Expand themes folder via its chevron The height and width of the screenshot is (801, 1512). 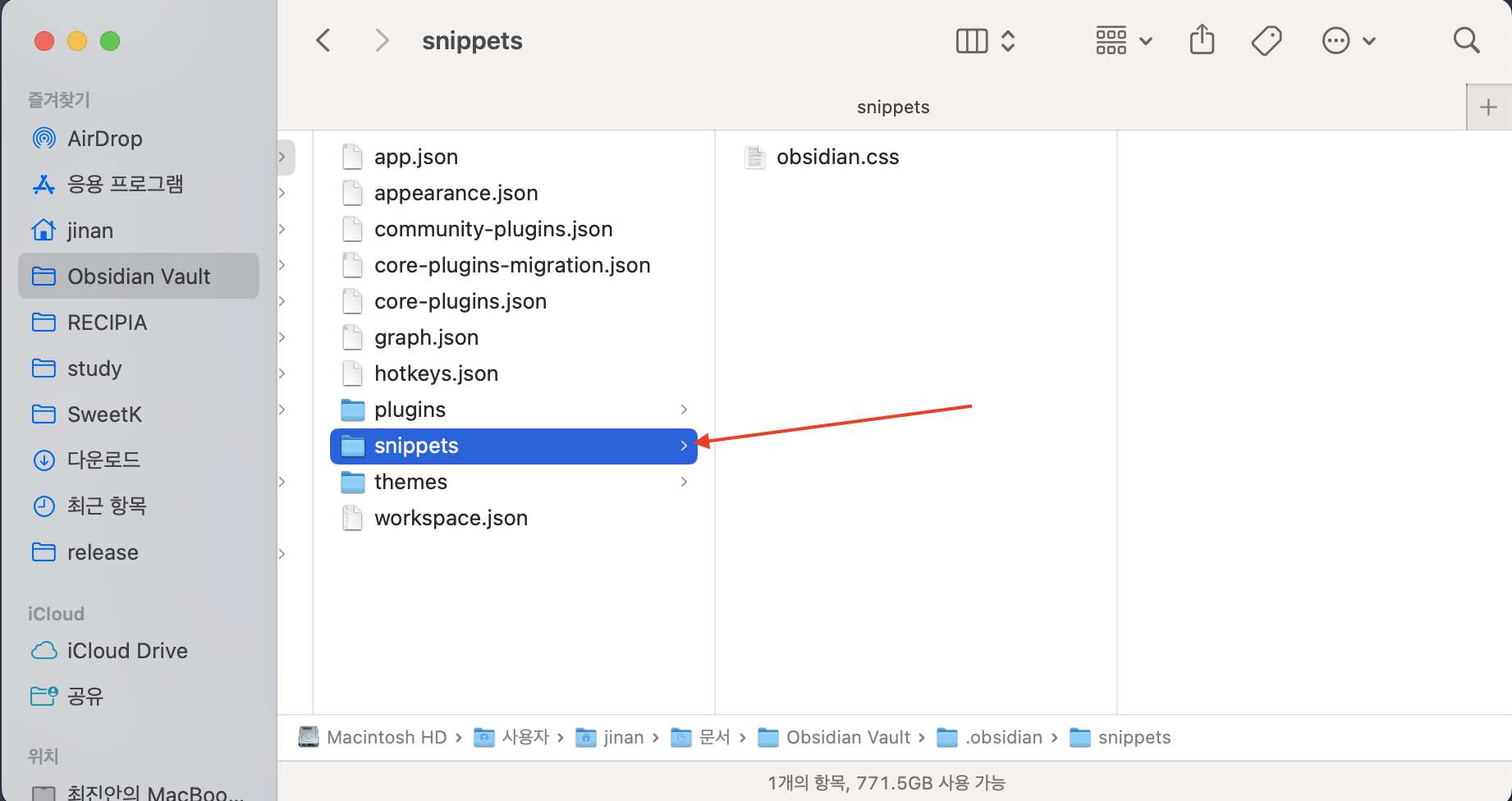684,482
